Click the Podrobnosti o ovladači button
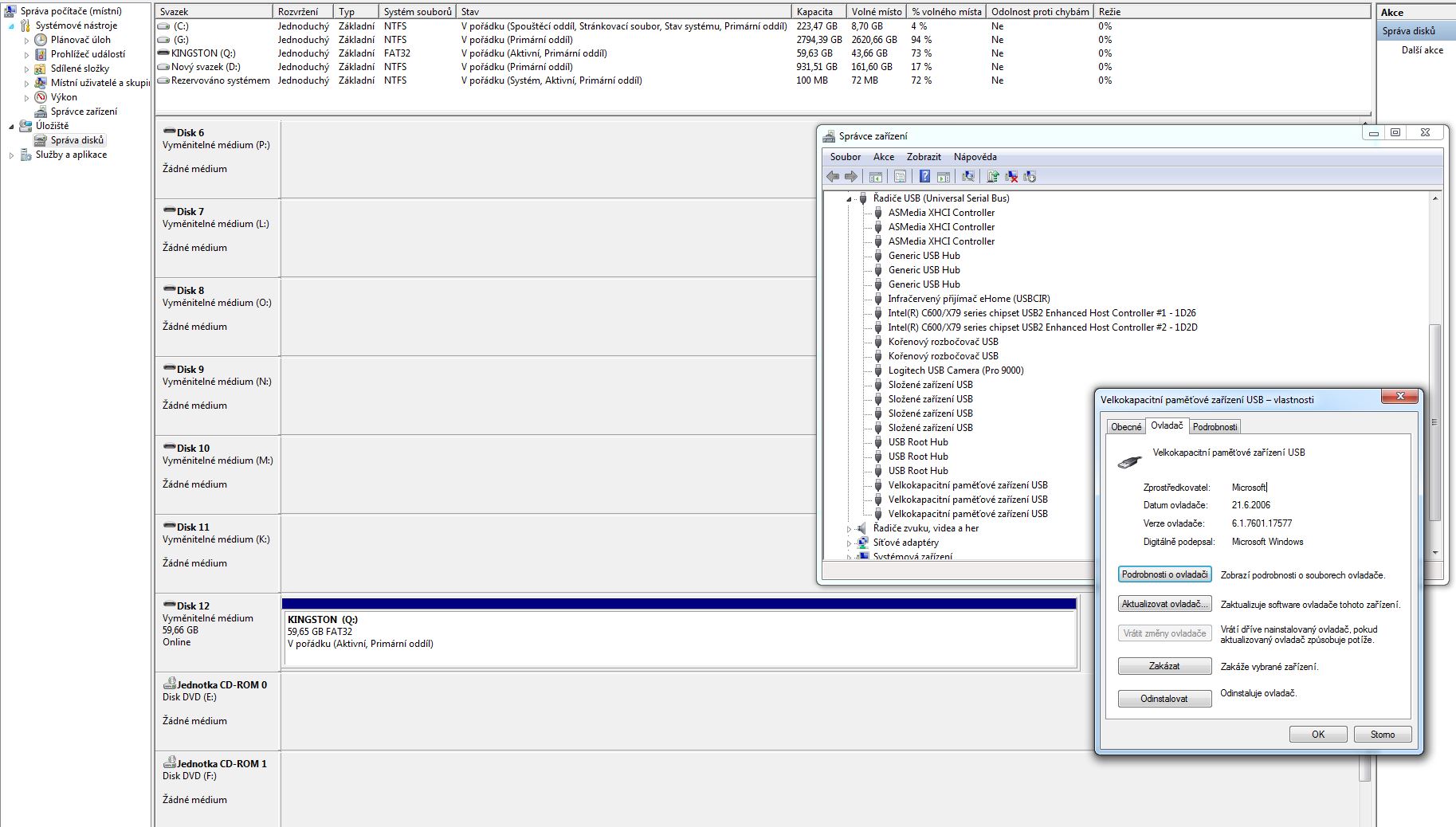The height and width of the screenshot is (827, 1456). point(1165,574)
